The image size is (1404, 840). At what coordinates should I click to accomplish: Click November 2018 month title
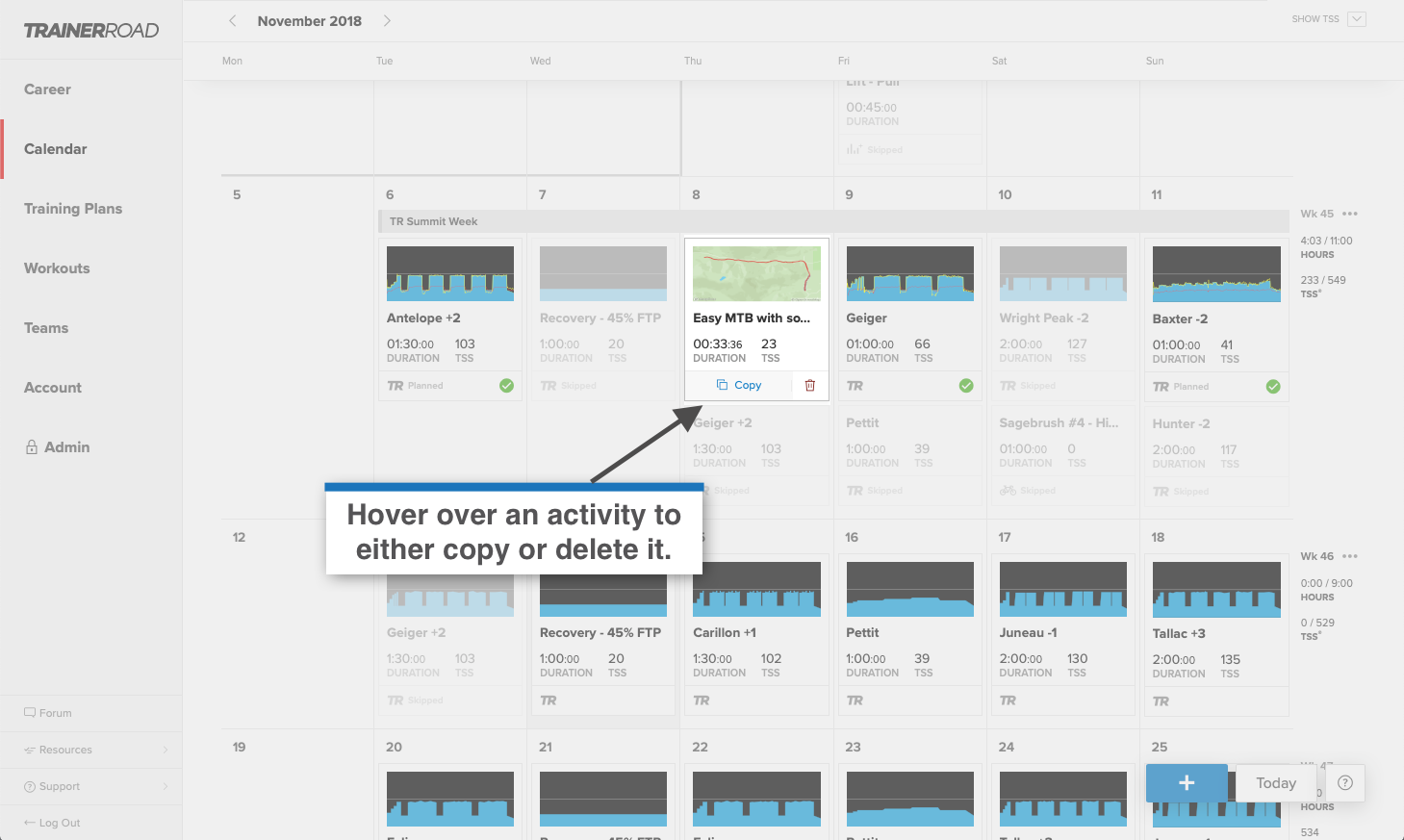point(310,20)
